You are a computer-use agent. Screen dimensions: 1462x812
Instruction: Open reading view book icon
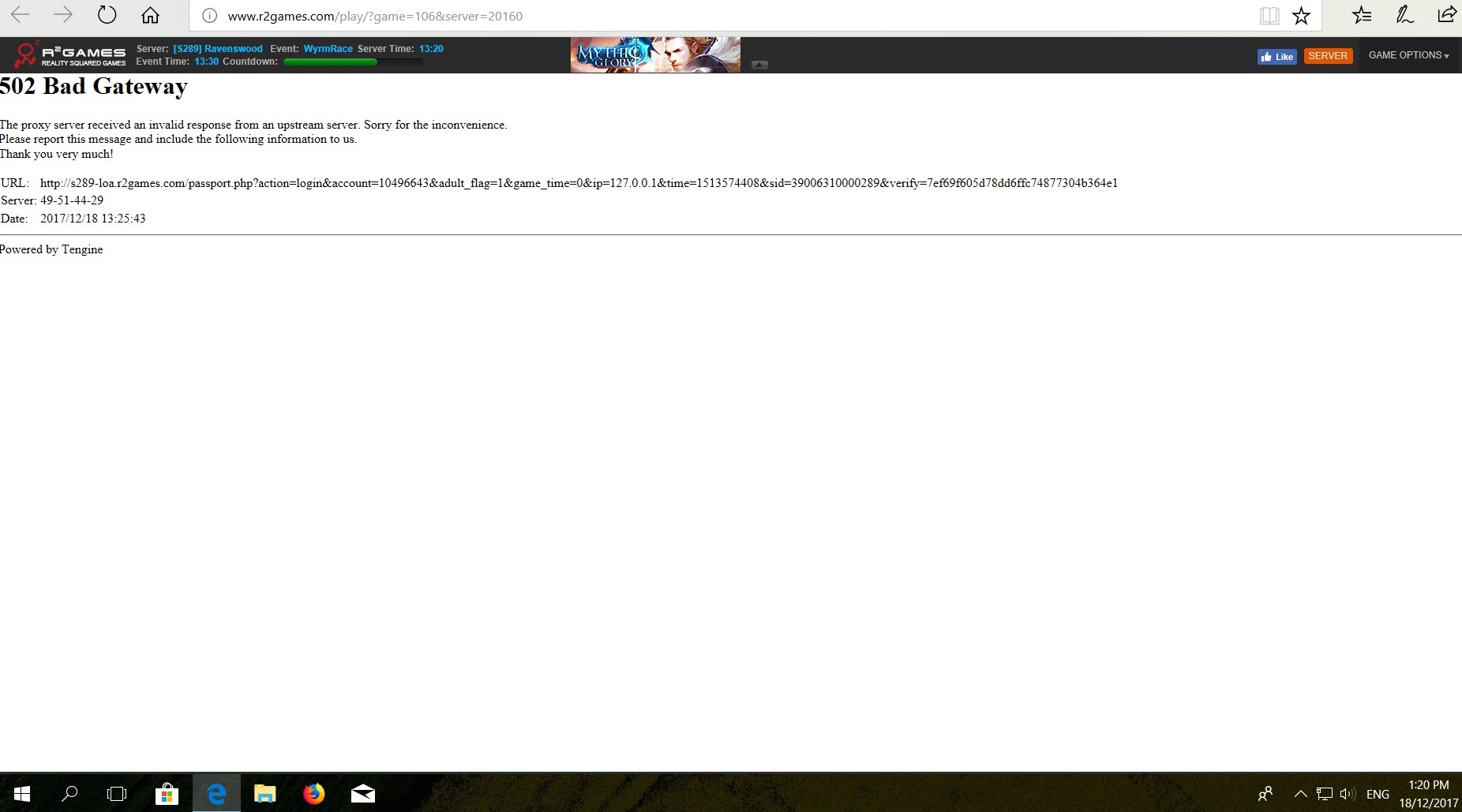[x=1269, y=16]
